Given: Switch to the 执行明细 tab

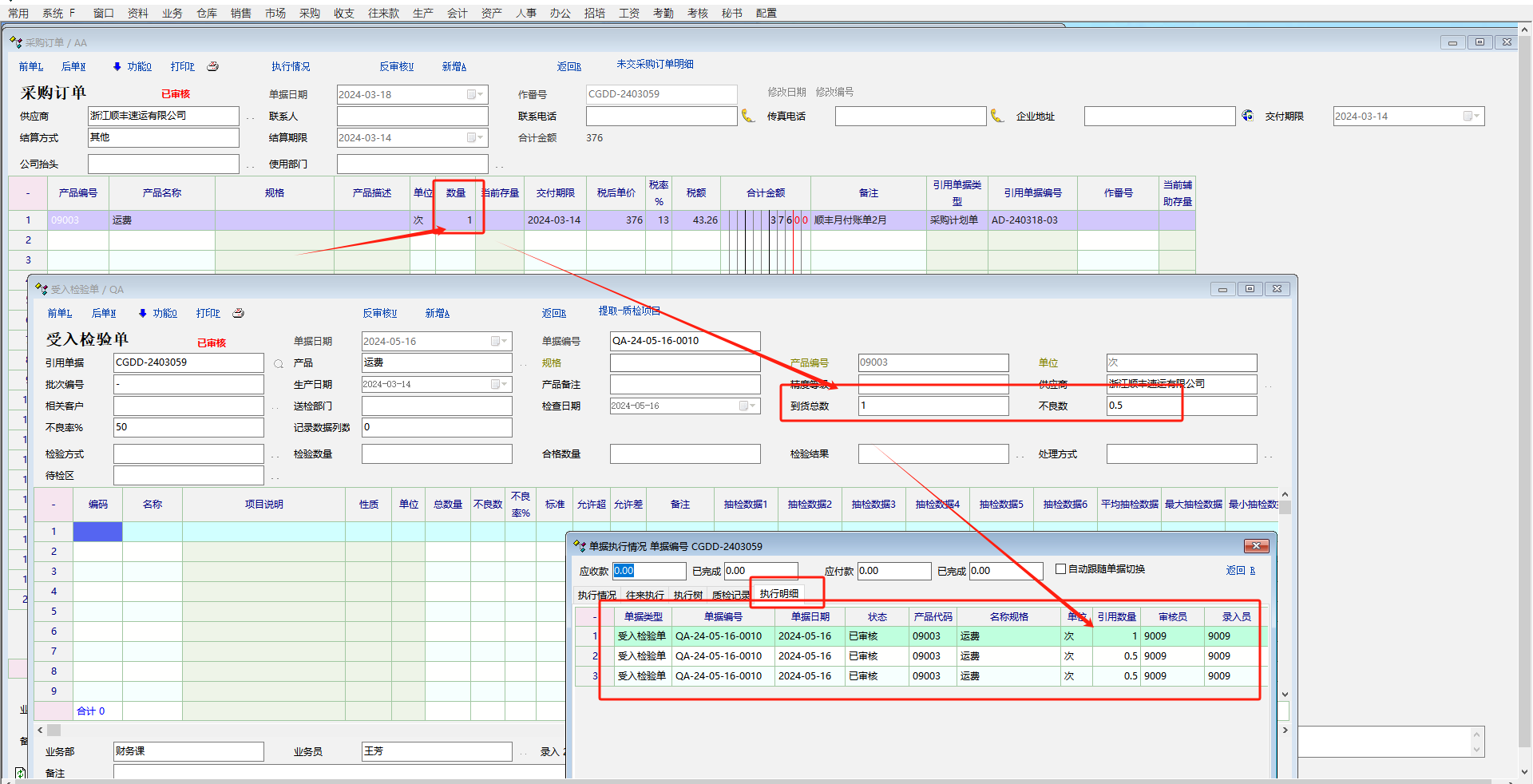Looking at the screenshot, I should pyautogui.click(x=778, y=594).
